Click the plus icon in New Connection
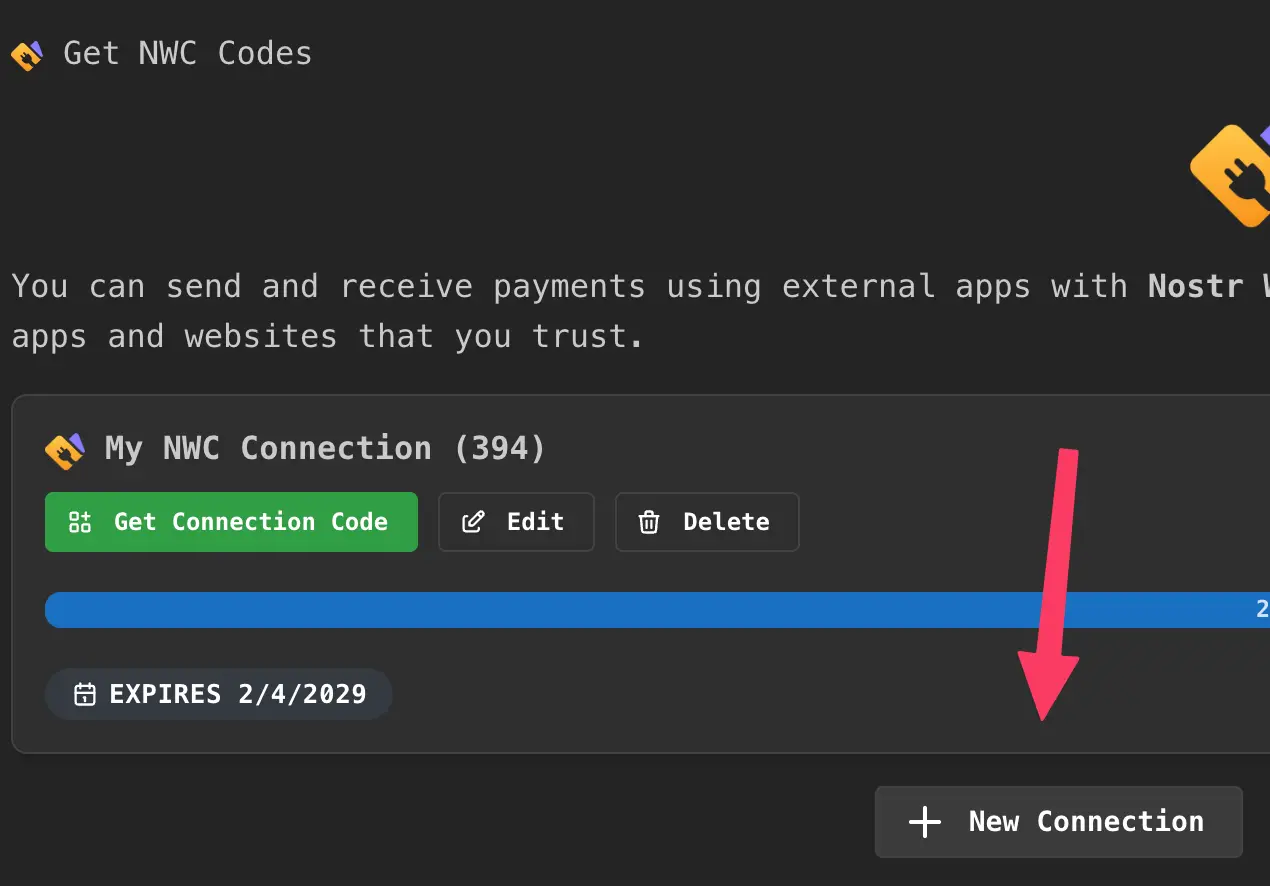This screenshot has width=1270, height=886. point(924,821)
